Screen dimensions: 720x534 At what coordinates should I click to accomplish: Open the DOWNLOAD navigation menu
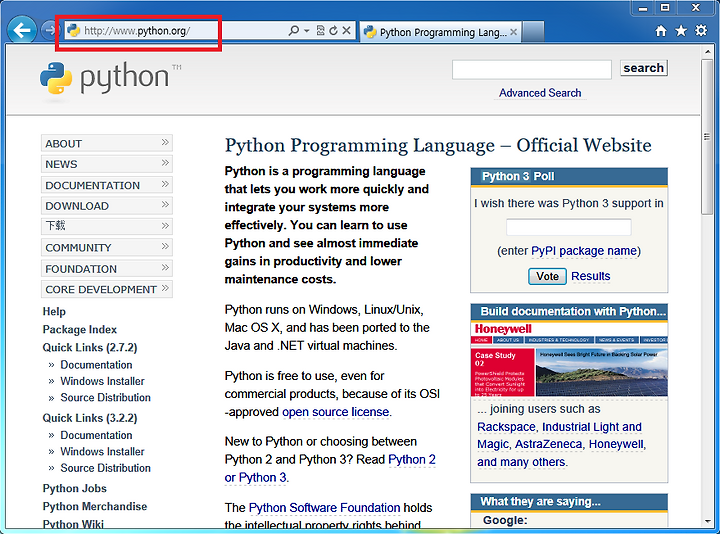click(x=107, y=206)
